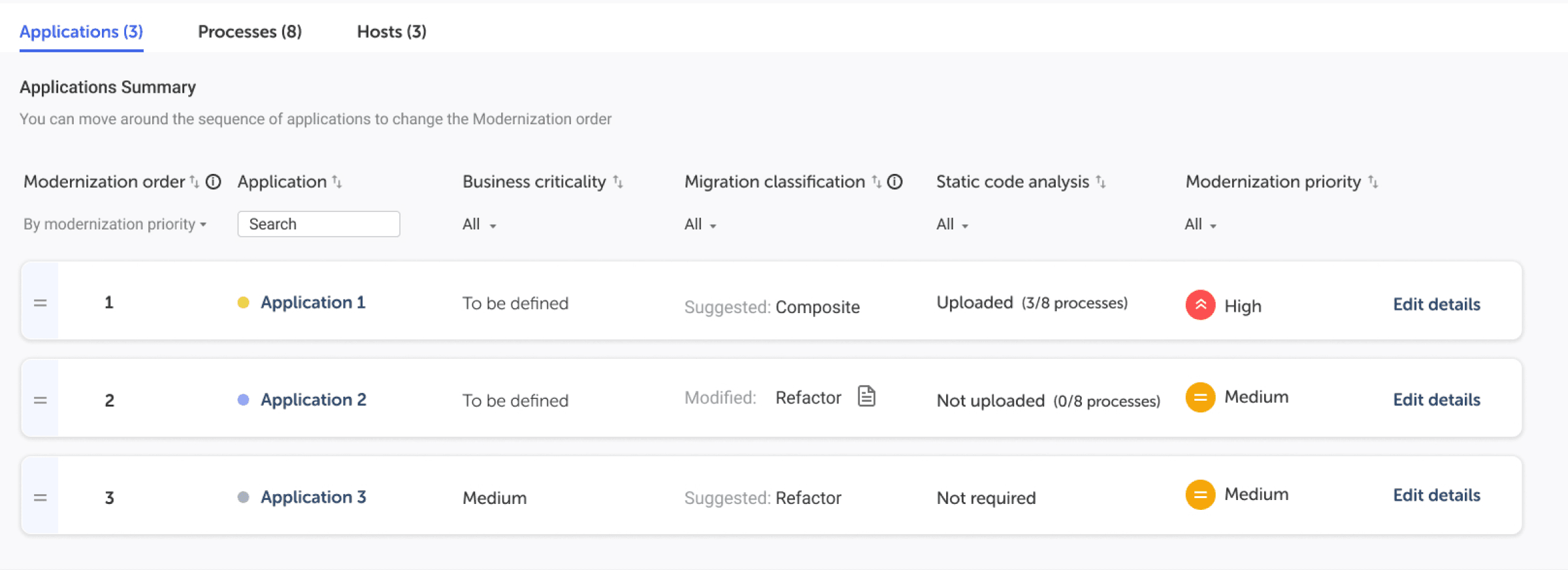This screenshot has width=1568, height=570.
Task: Open the Static code analysis All filter
Action: (952, 224)
